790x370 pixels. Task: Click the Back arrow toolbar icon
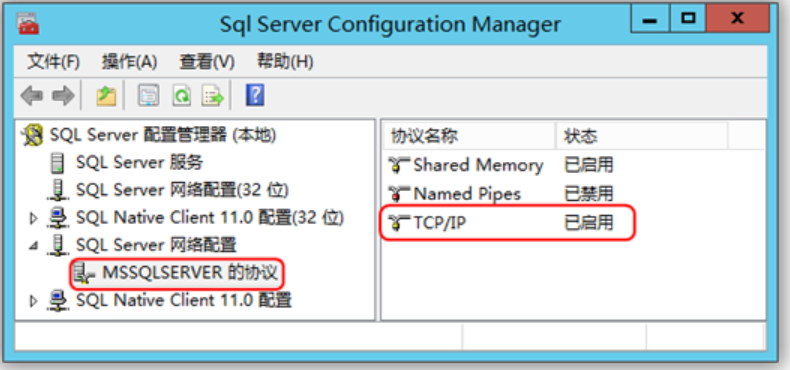[x=31, y=96]
